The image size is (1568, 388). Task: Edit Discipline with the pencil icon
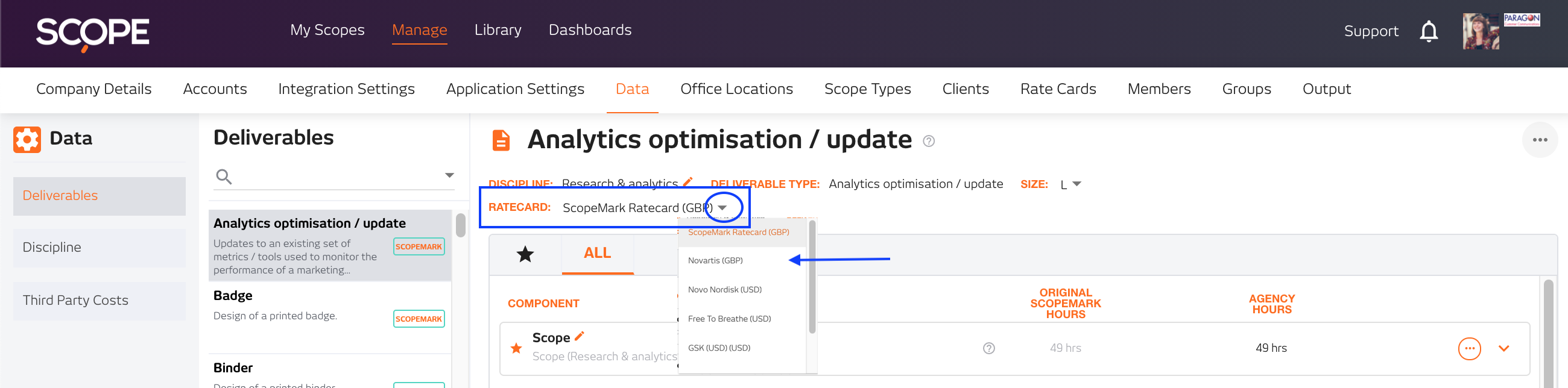(x=688, y=181)
